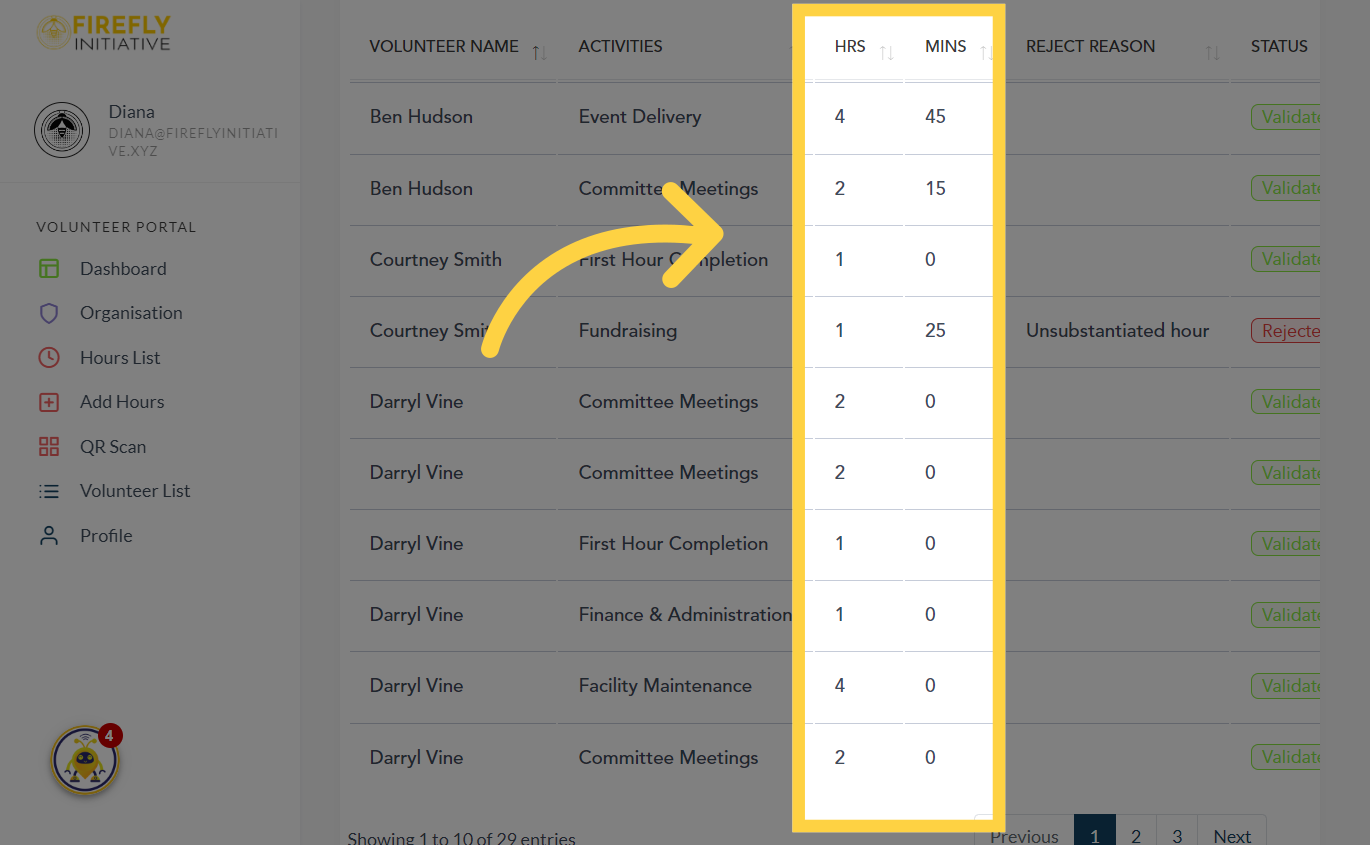Click the Next pagination button
The height and width of the screenshot is (845, 1370).
pyautogui.click(x=1232, y=835)
